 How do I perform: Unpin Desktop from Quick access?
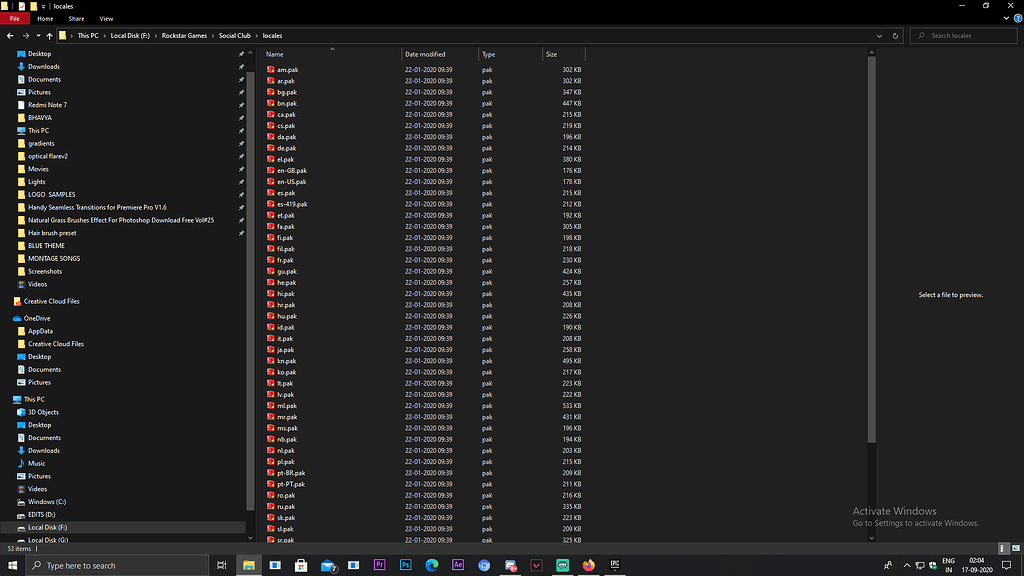[240, 53]
